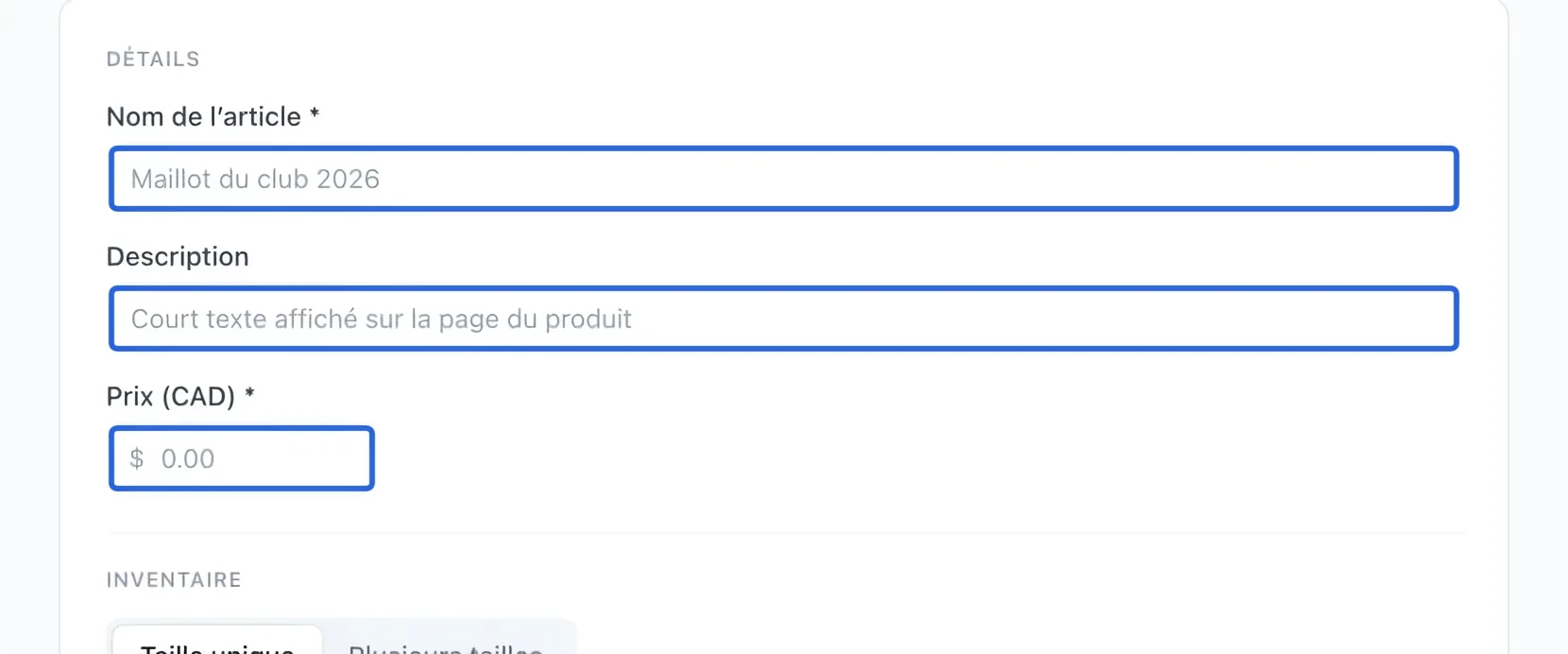The height and width of the screenshot is (654, 1568).
Task: Click the required asterisk beside Nom de l'article
Action: click(315, 114)
